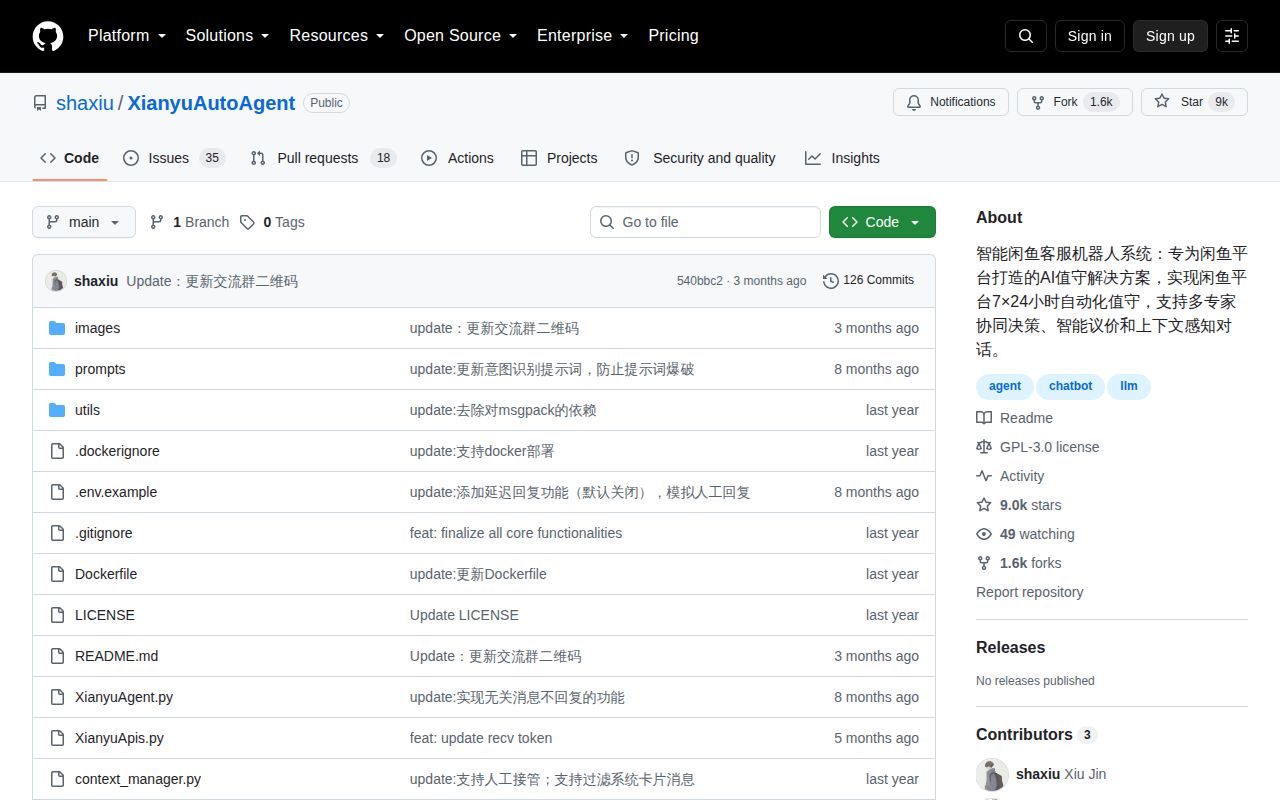The height and width of the screenshot is (800, 1280).
Task: Click the Sign in button
Action: point(1089,36)
